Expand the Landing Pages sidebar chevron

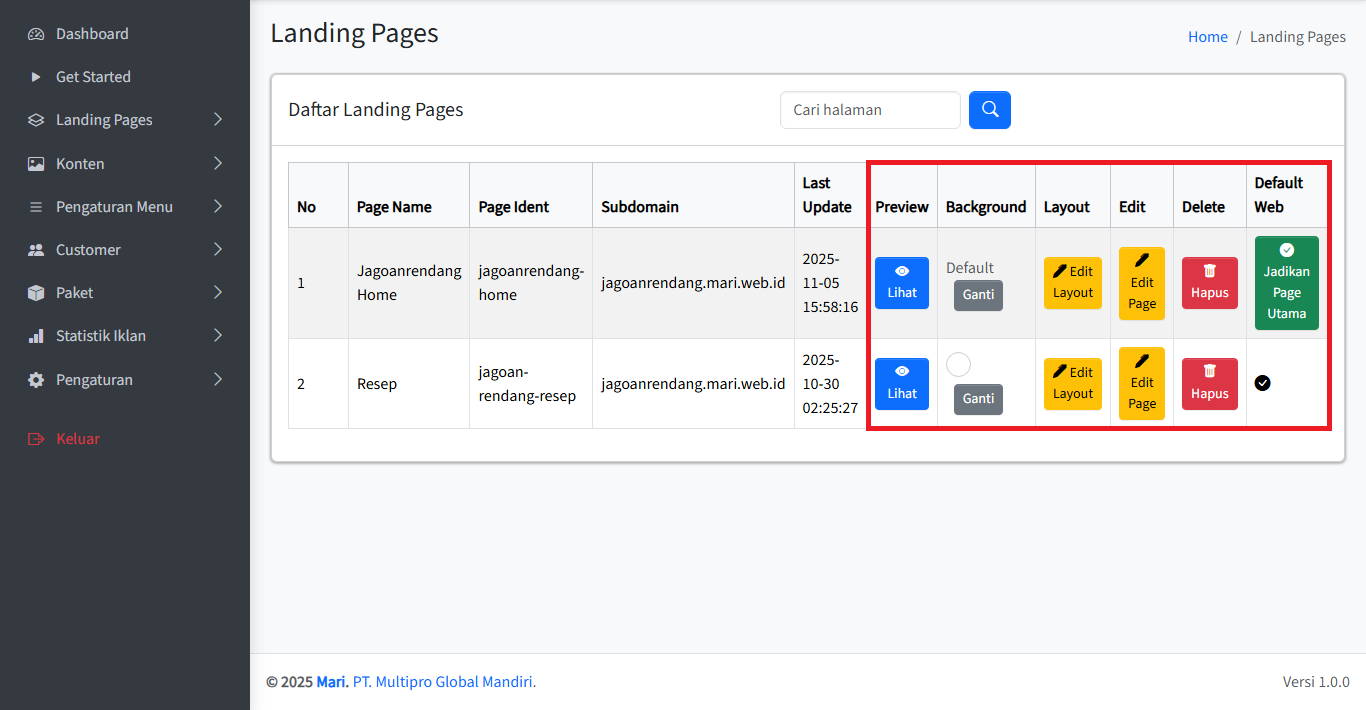[218, 120]
